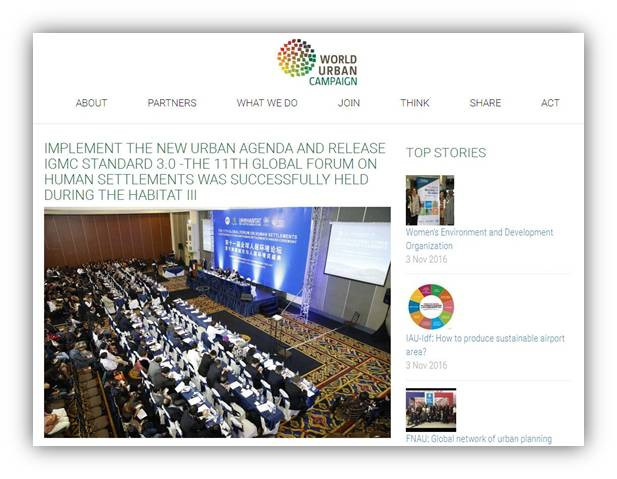
Task: Navigate to the ACT page
Action: [x=550, y=103]
